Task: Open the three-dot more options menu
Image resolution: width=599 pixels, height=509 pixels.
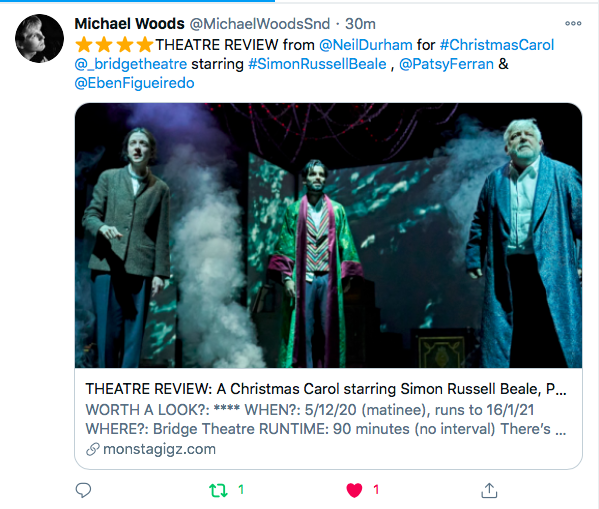Action: coord(573,23)
